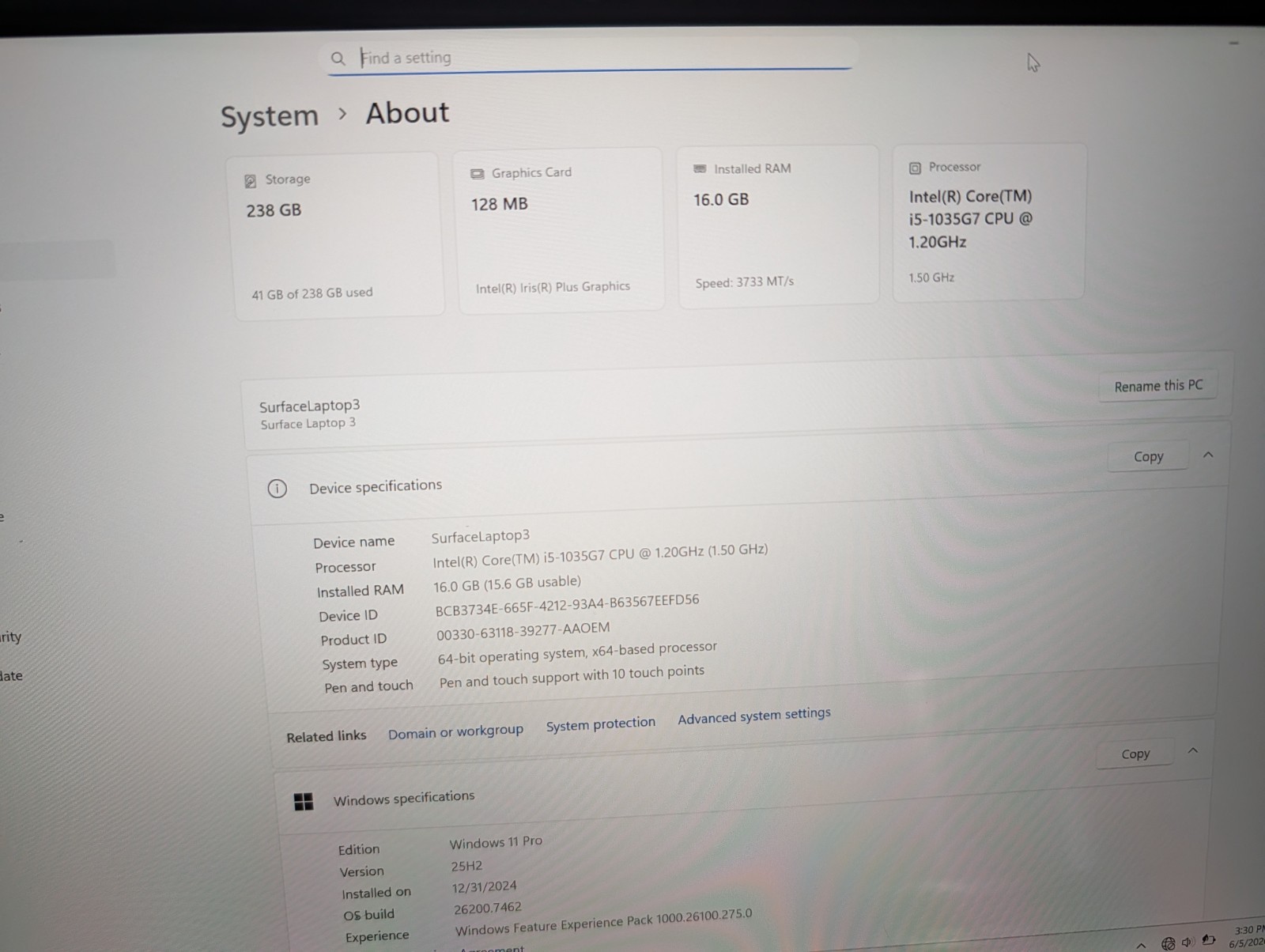Screen dimensions: 1265x952
Task: Select the processor line in Device specifications
Action: tap(600, 556)
